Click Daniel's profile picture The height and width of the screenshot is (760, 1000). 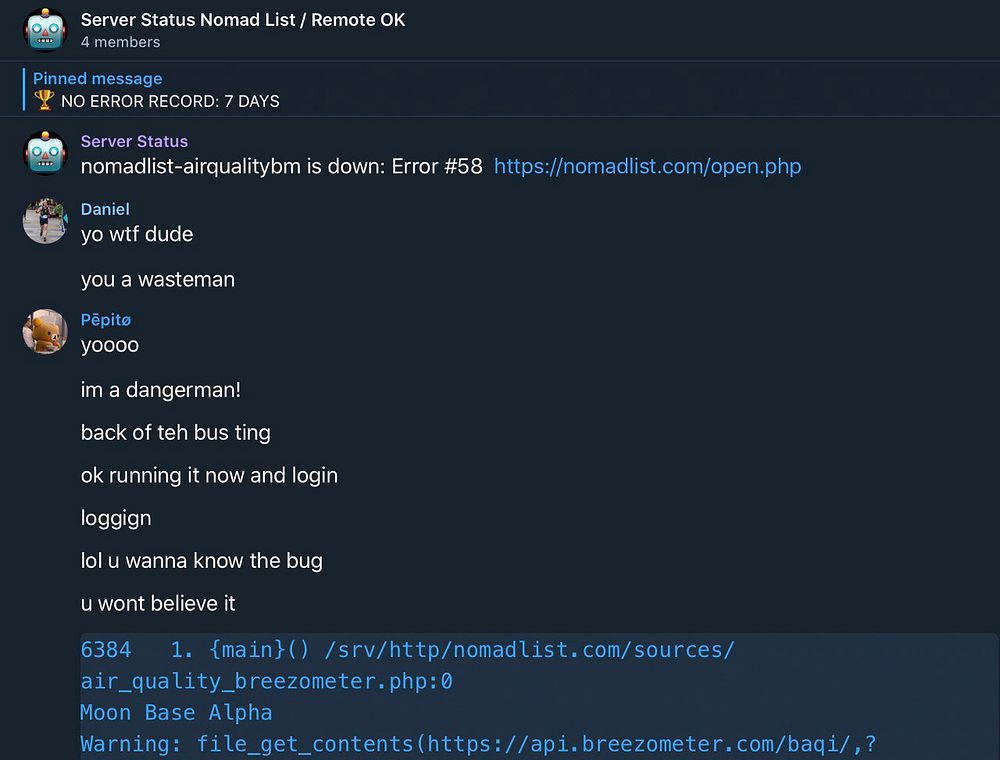click(x=45, y=221)
